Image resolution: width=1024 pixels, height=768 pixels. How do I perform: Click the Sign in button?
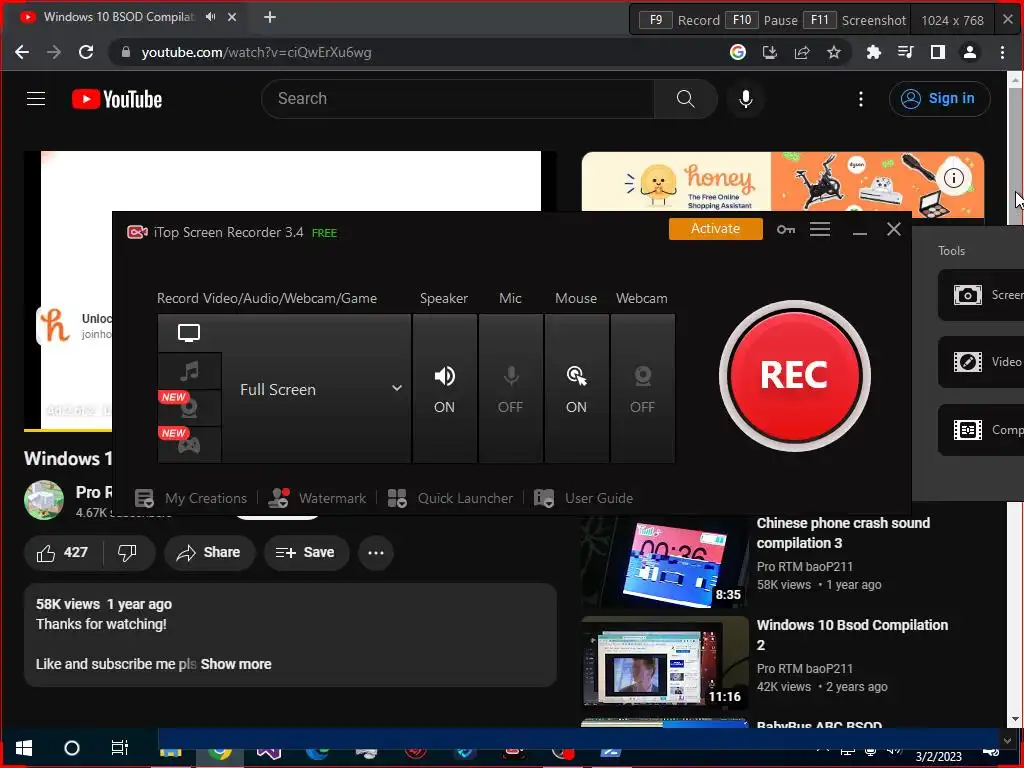(939, 99)
